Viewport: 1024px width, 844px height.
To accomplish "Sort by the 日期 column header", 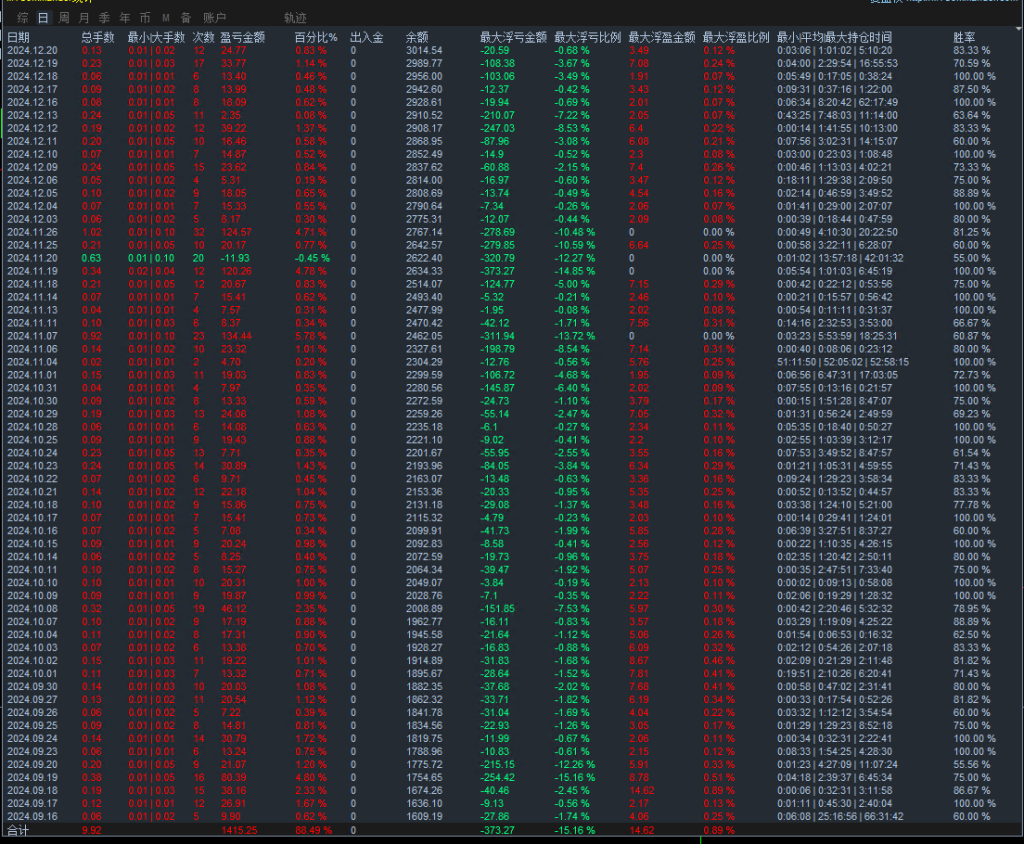I will point(19,37).
